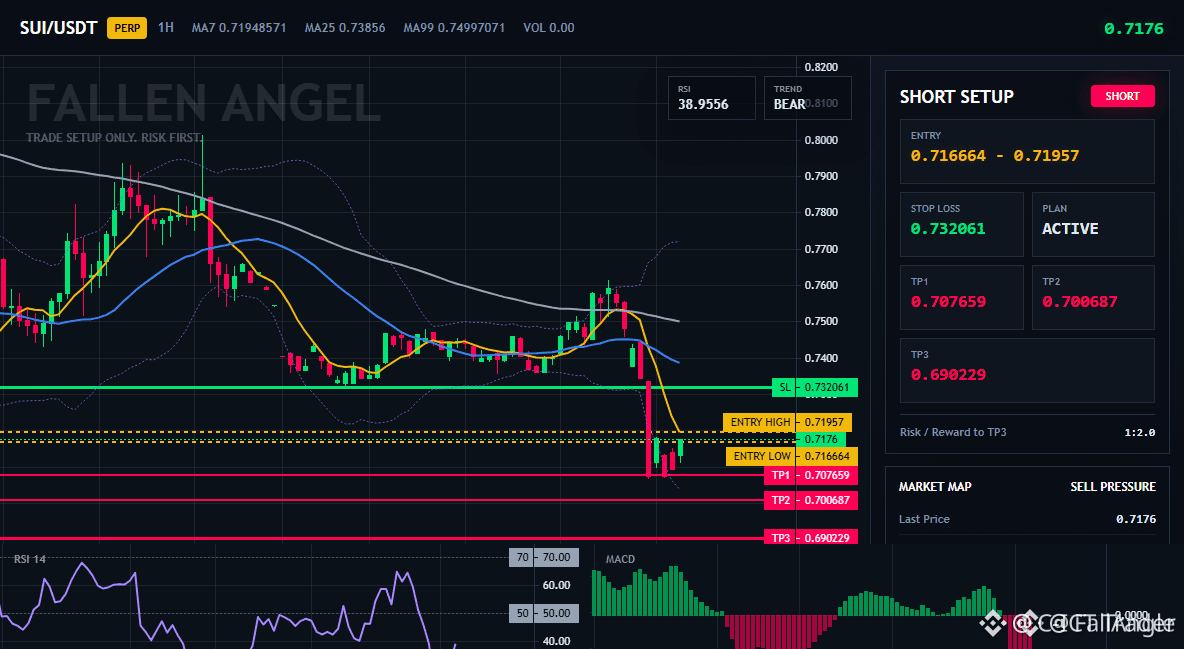Click the PLAN ACTIVE card

tap(1093, 224)
